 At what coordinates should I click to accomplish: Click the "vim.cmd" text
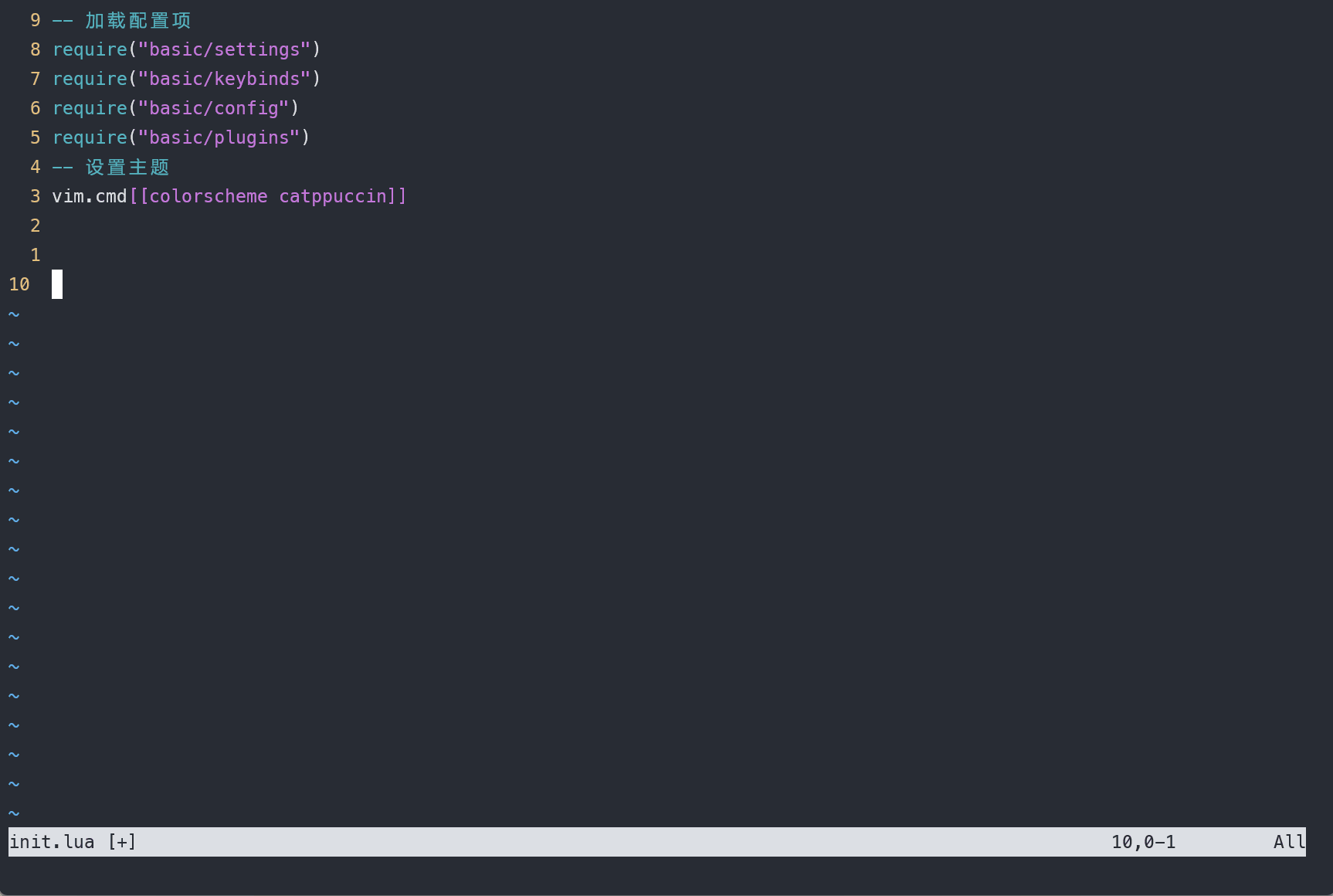90,196
